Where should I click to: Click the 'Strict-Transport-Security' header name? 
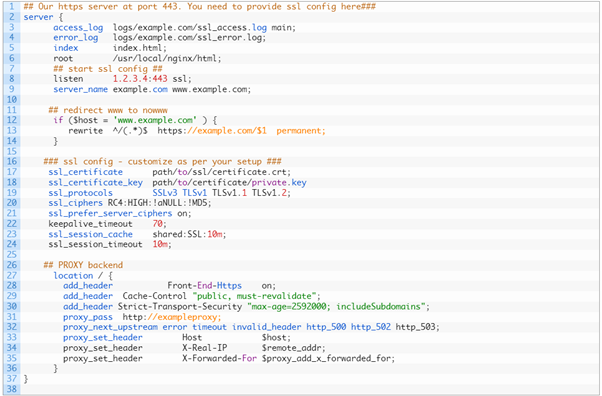click(180, 307)
